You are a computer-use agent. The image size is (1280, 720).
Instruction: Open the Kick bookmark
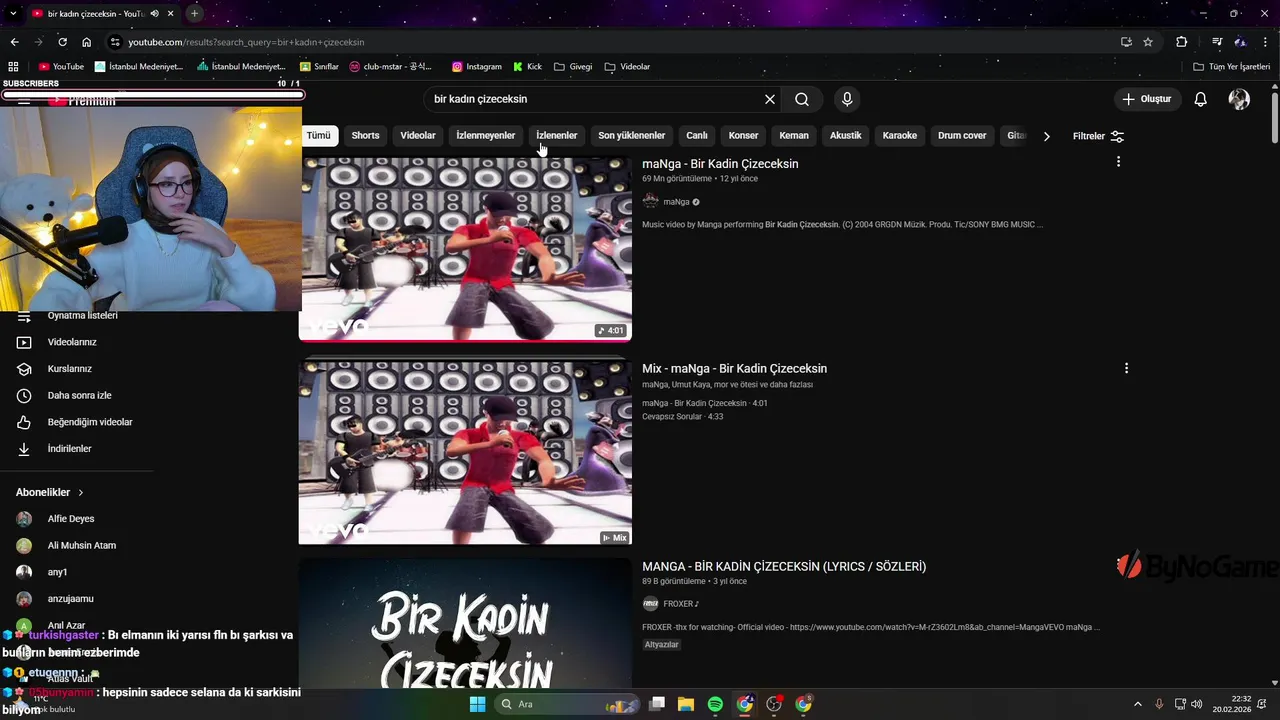528,67
